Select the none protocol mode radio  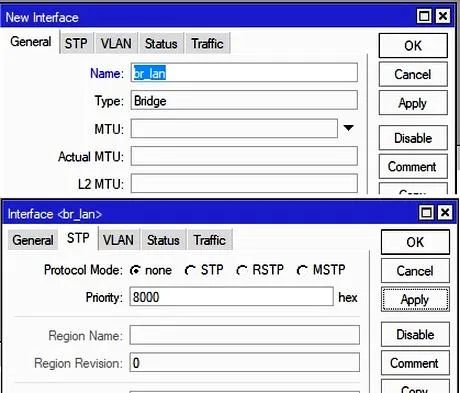click(135, 270)
